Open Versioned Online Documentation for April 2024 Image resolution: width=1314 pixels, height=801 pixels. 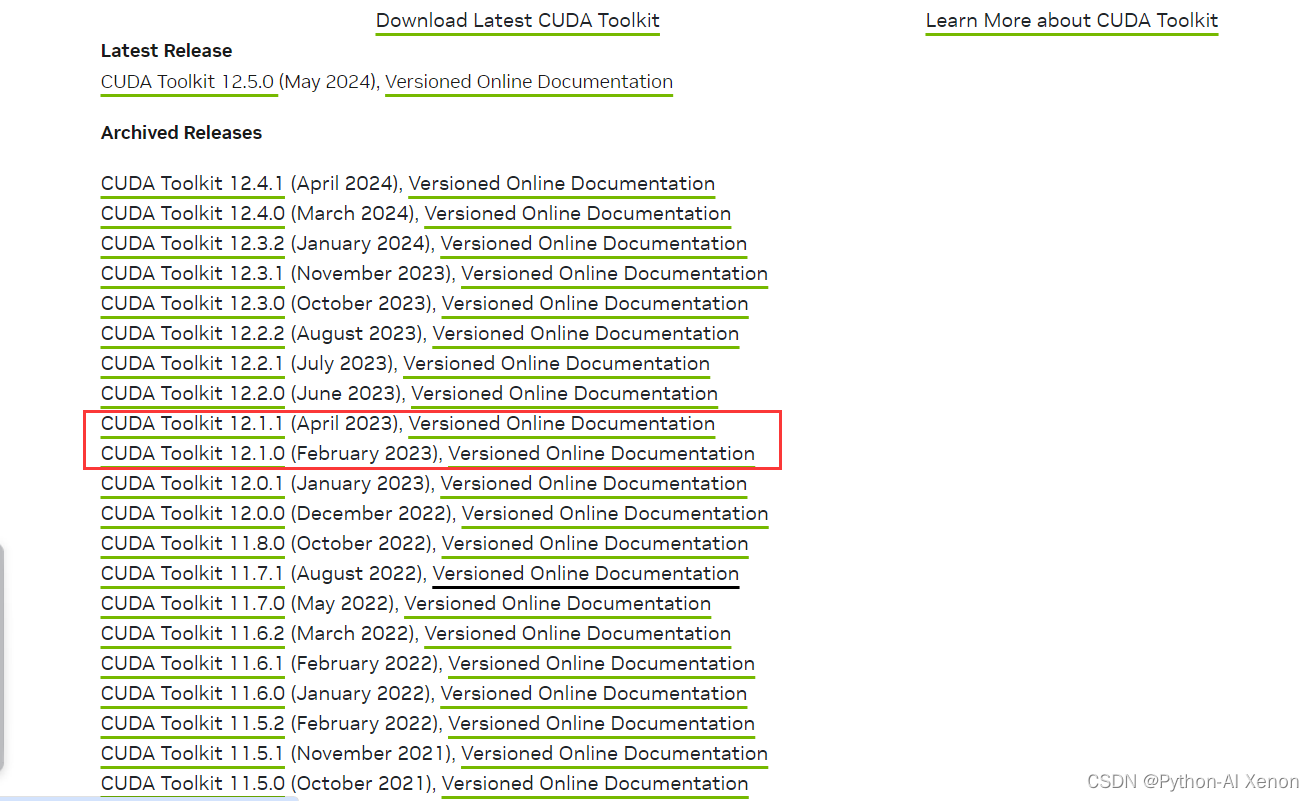[x=562, y=184]
